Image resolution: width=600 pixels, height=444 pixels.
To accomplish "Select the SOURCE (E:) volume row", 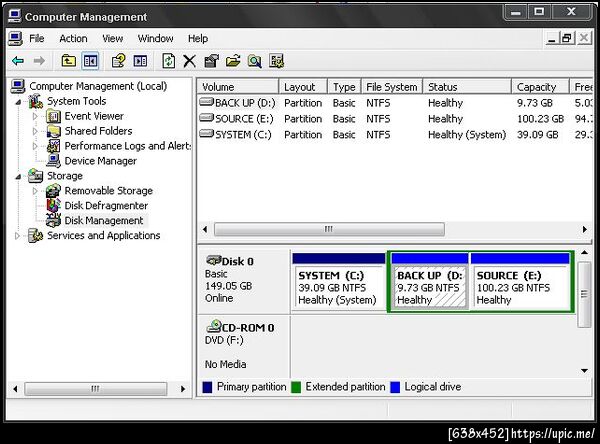I will point(395,119).
